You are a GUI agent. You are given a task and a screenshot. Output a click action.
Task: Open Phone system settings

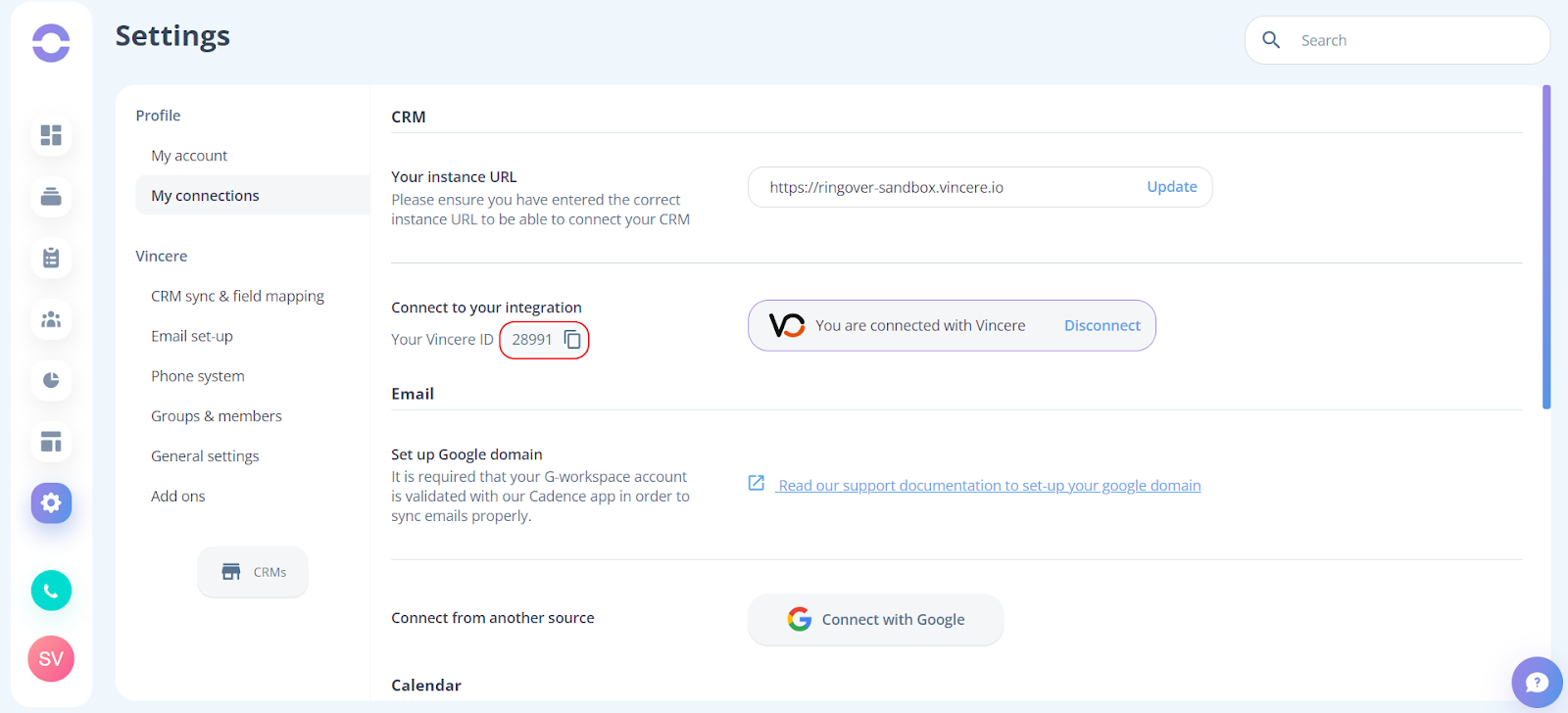198,376
